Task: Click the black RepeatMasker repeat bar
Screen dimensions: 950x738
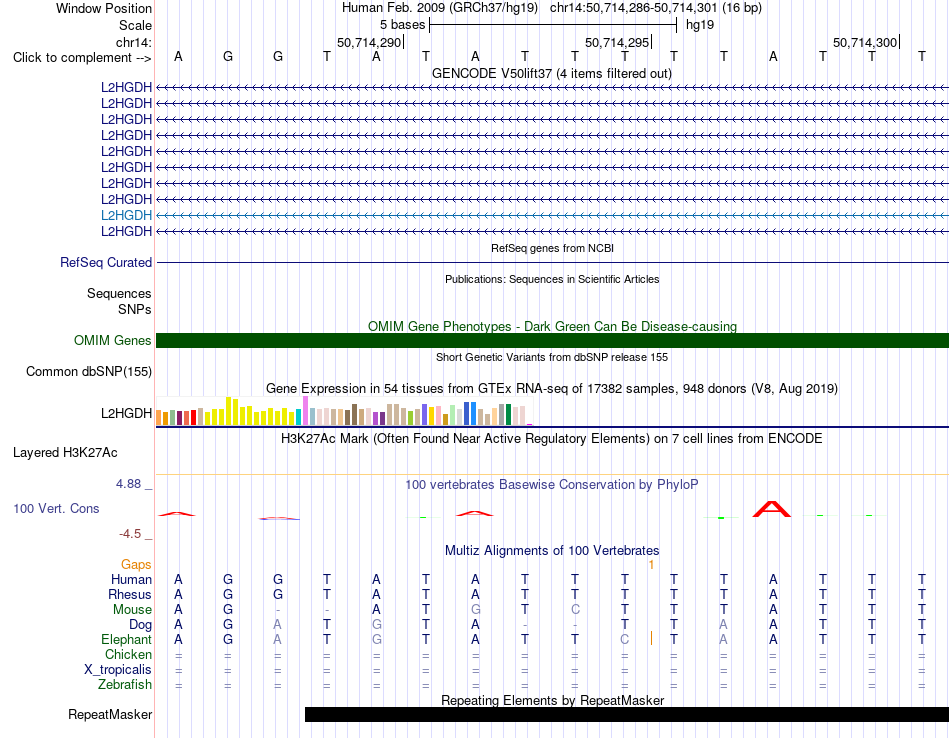Action: click(626, 715)
